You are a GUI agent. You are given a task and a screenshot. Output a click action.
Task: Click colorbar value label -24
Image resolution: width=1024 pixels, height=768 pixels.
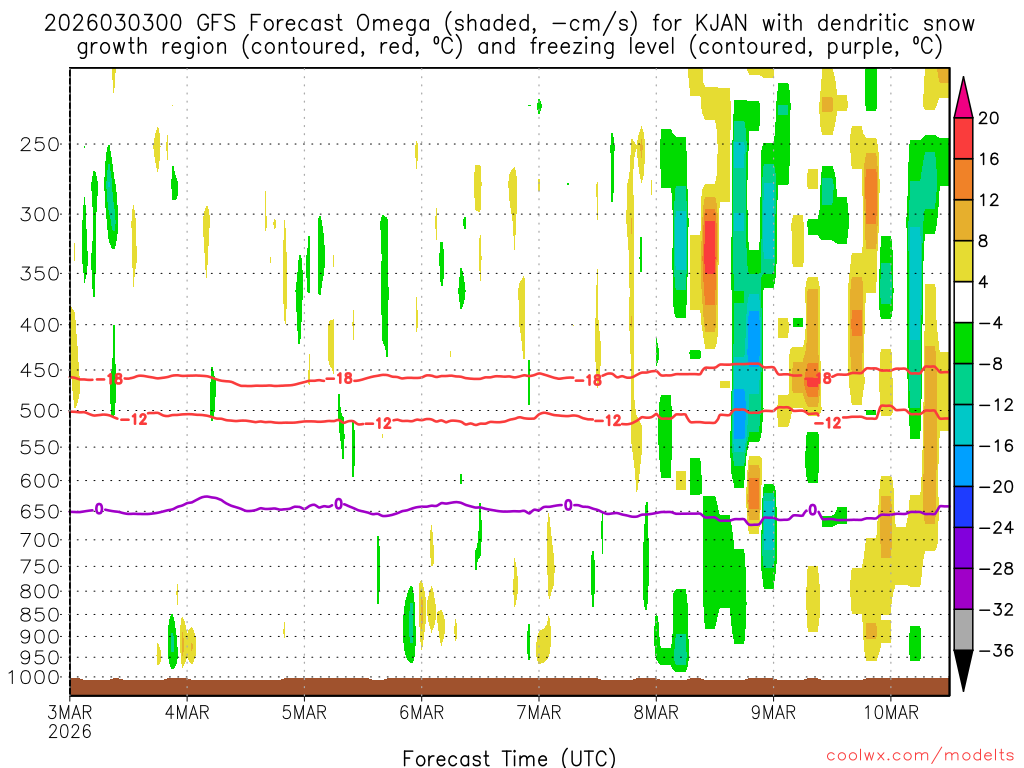coord(996,528)
